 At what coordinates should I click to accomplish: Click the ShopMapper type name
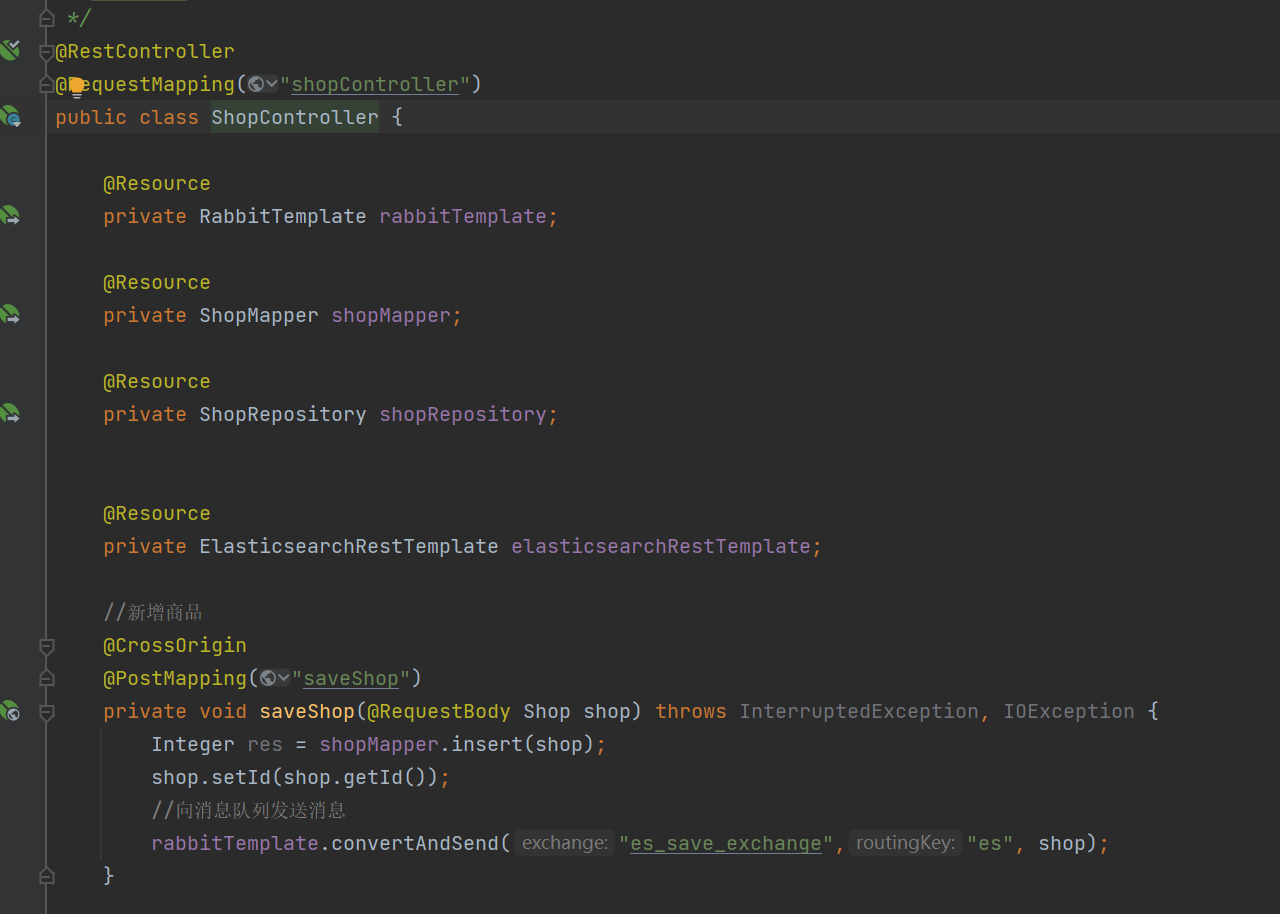259,315
